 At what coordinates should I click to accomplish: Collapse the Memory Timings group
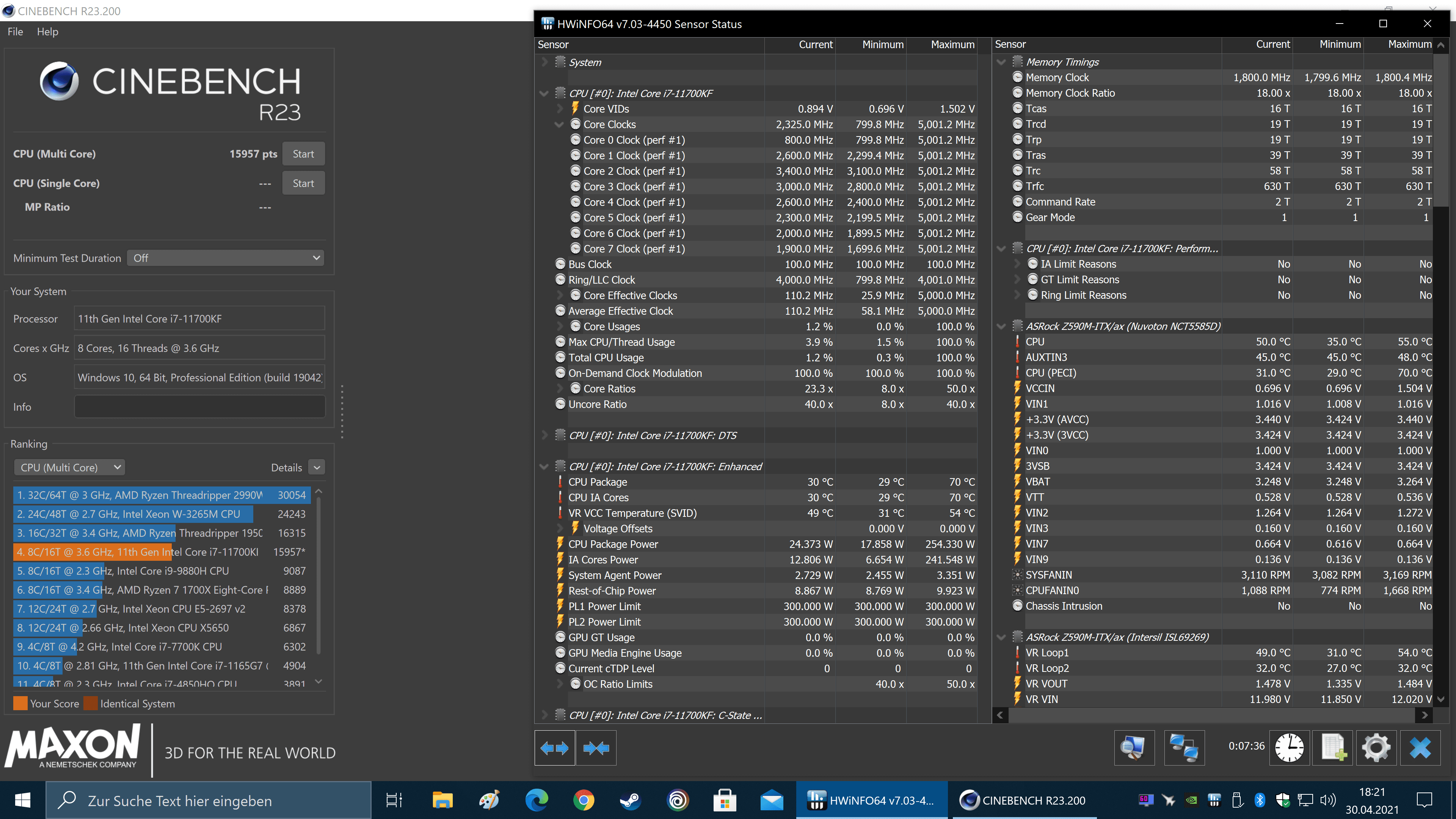click(1001, 61)
